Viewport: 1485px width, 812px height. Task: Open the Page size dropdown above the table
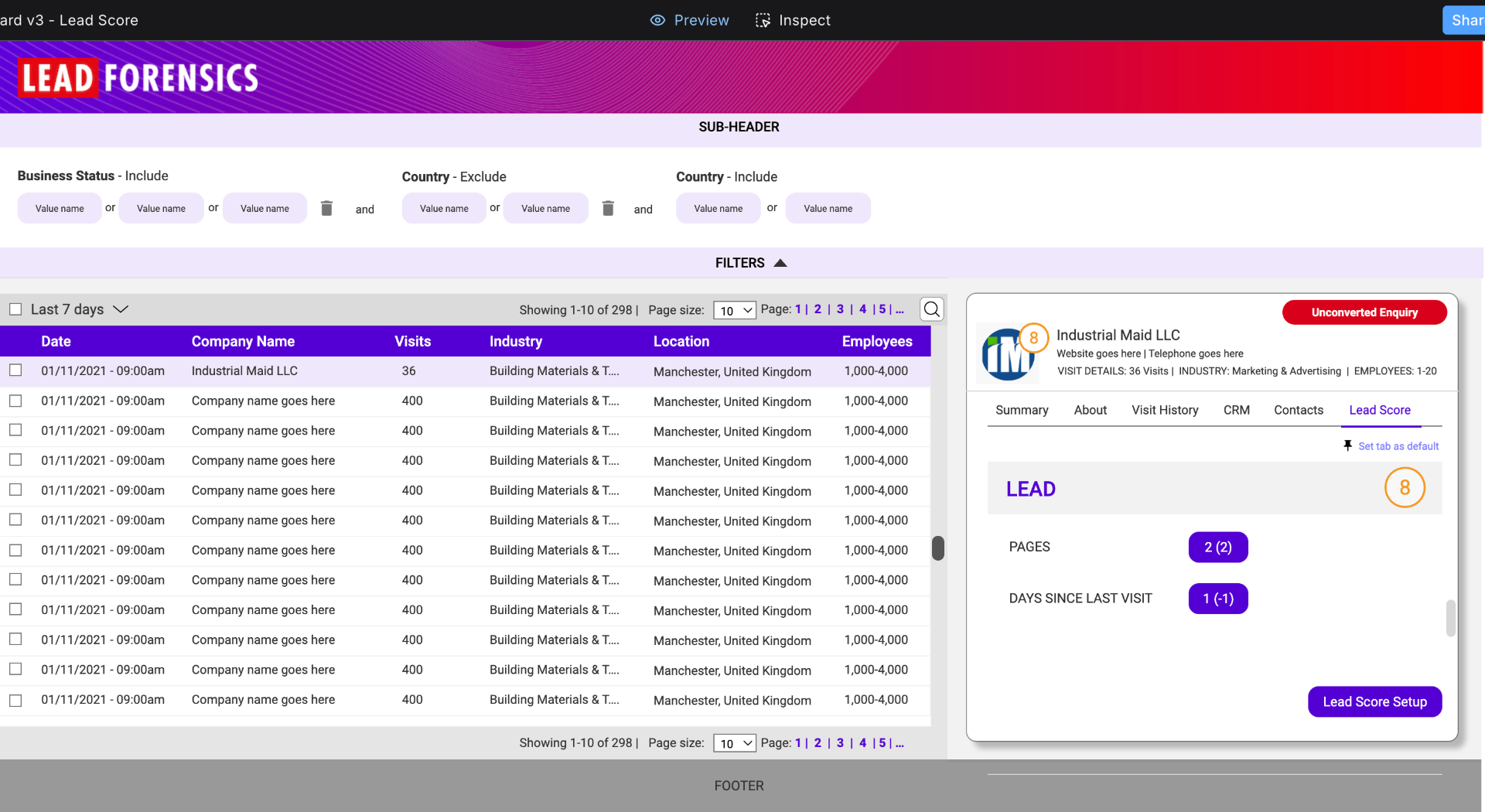pyautogui.click(x=735, y=310)
